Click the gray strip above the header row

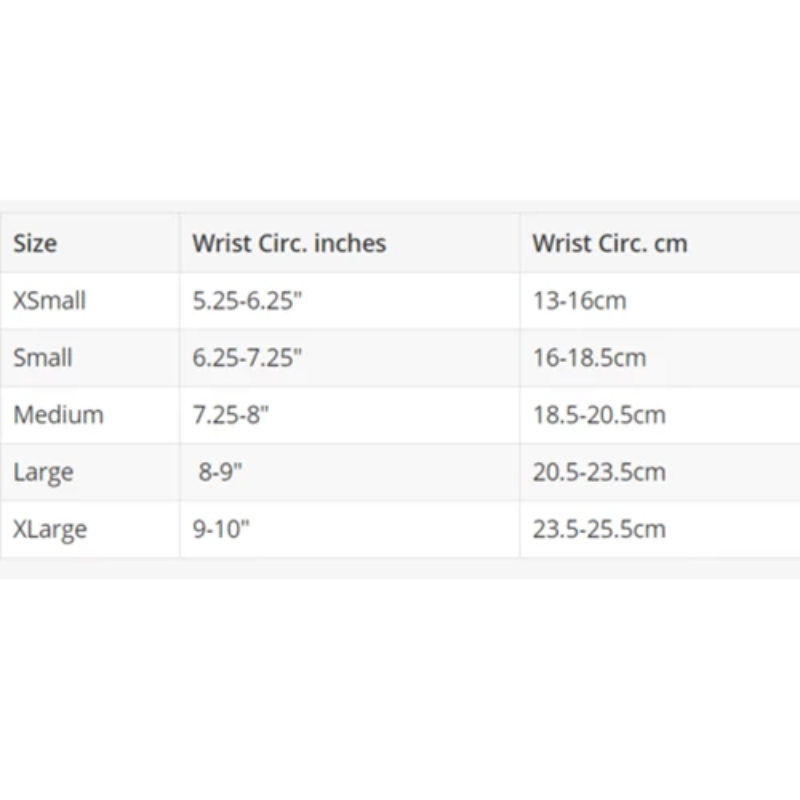point(400,206)
